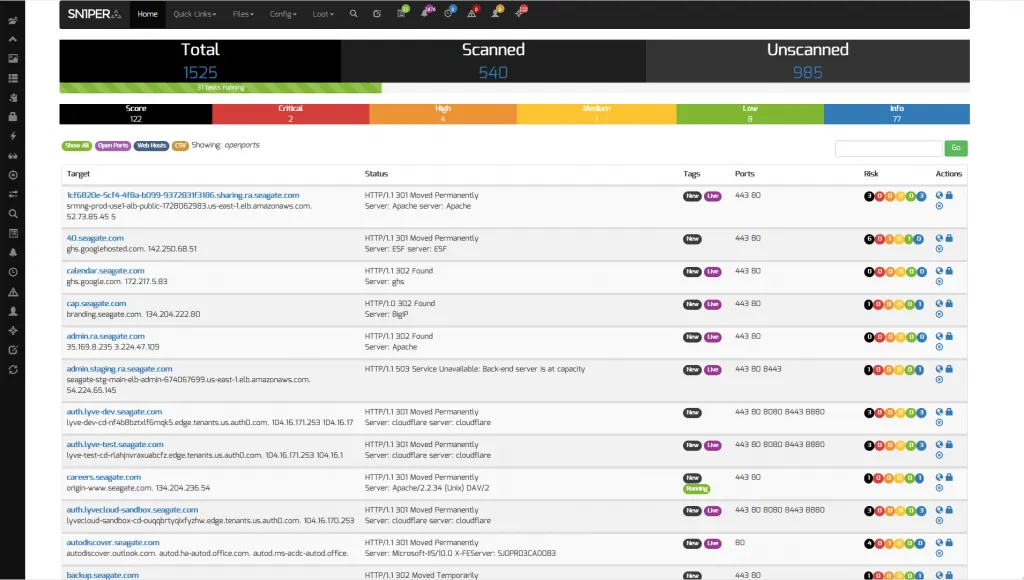Click the clock icon in left sidebar
This screenshot has width=1024, height=580.
coord(12,272)
